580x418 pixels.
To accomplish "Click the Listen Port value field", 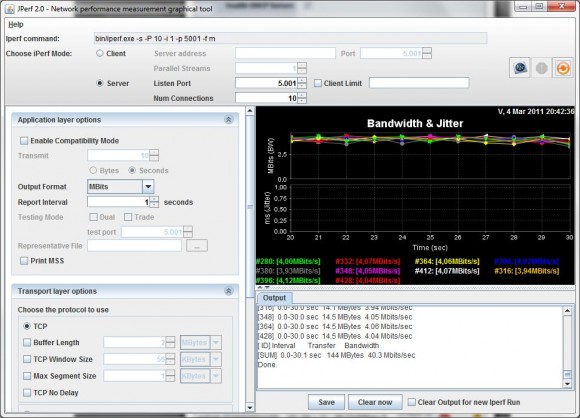I will point(266,83).
